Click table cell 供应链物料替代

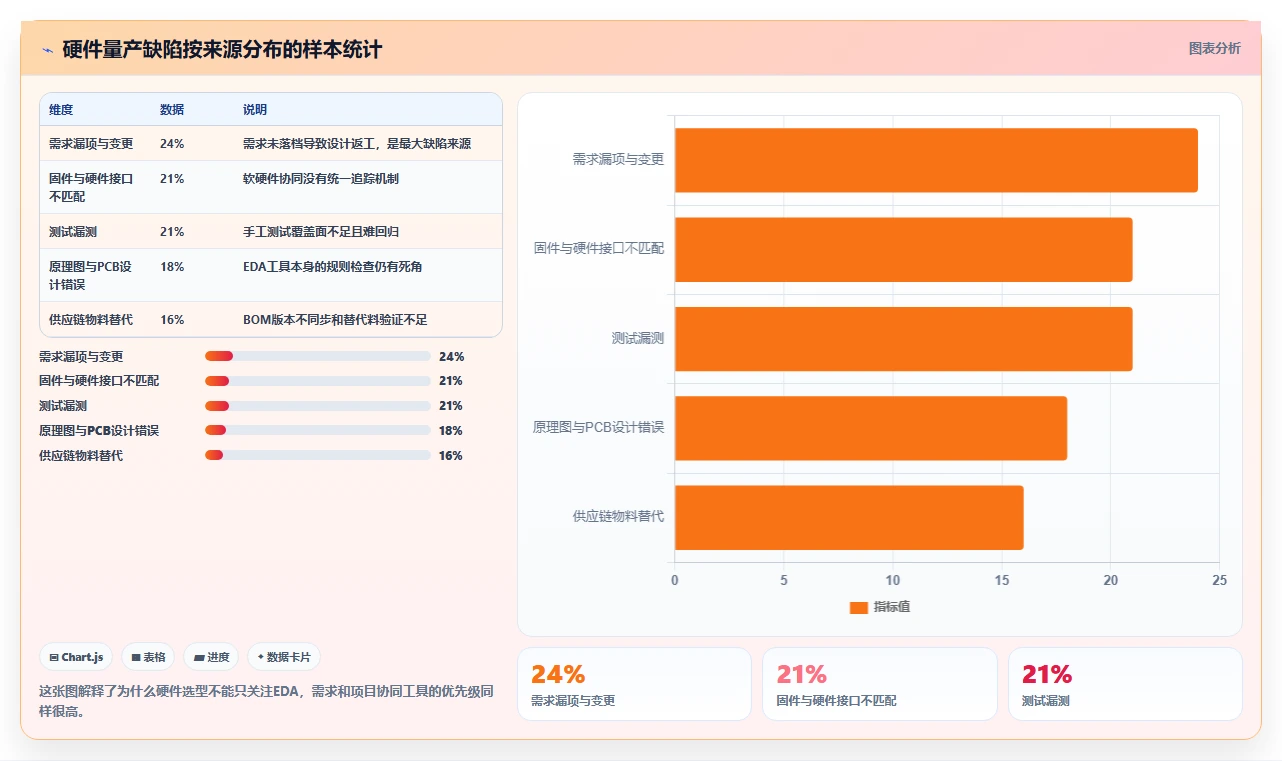(x=91, y=320)
